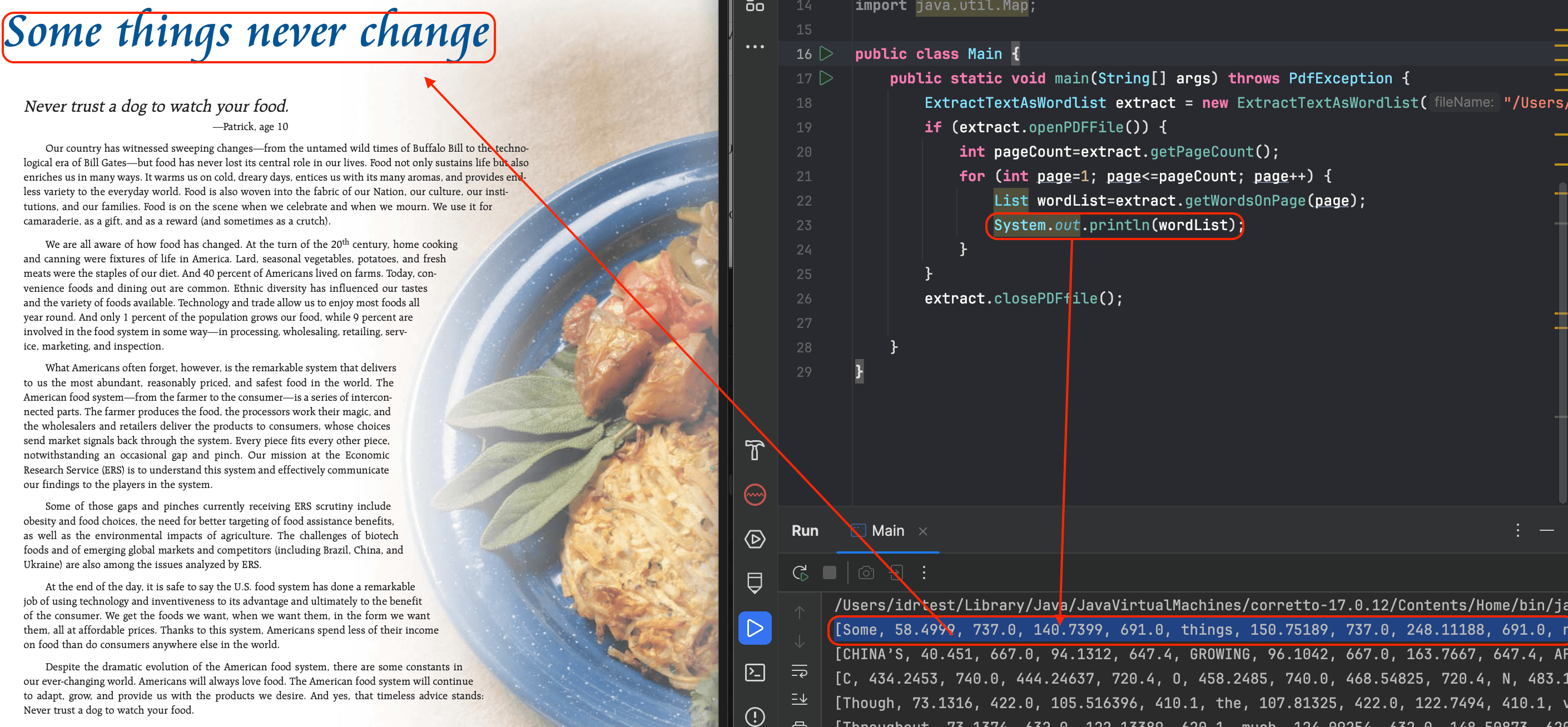
Task: Open the Build tool window (hammer icon)
Action: click(x=755, y=450)
